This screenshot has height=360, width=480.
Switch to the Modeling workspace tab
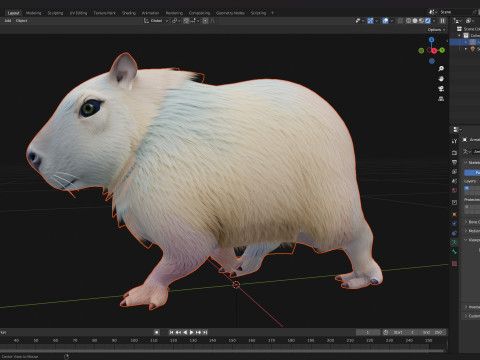click(x=33, y=13)
